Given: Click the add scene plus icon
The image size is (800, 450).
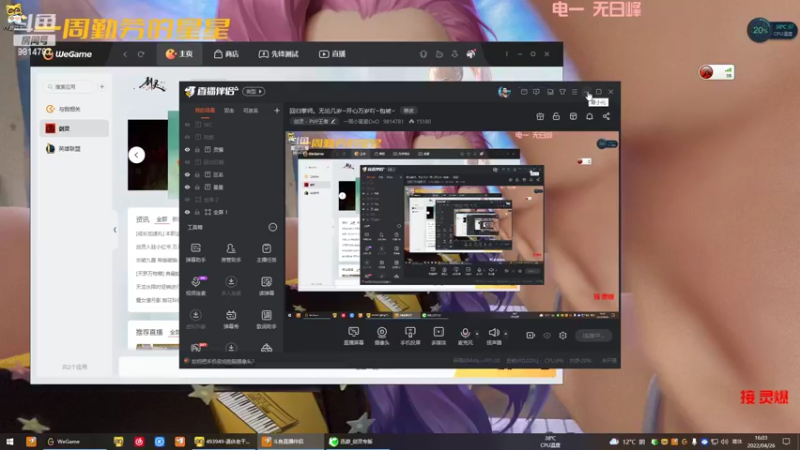Looking at the screenshot, I should [277, 110].
